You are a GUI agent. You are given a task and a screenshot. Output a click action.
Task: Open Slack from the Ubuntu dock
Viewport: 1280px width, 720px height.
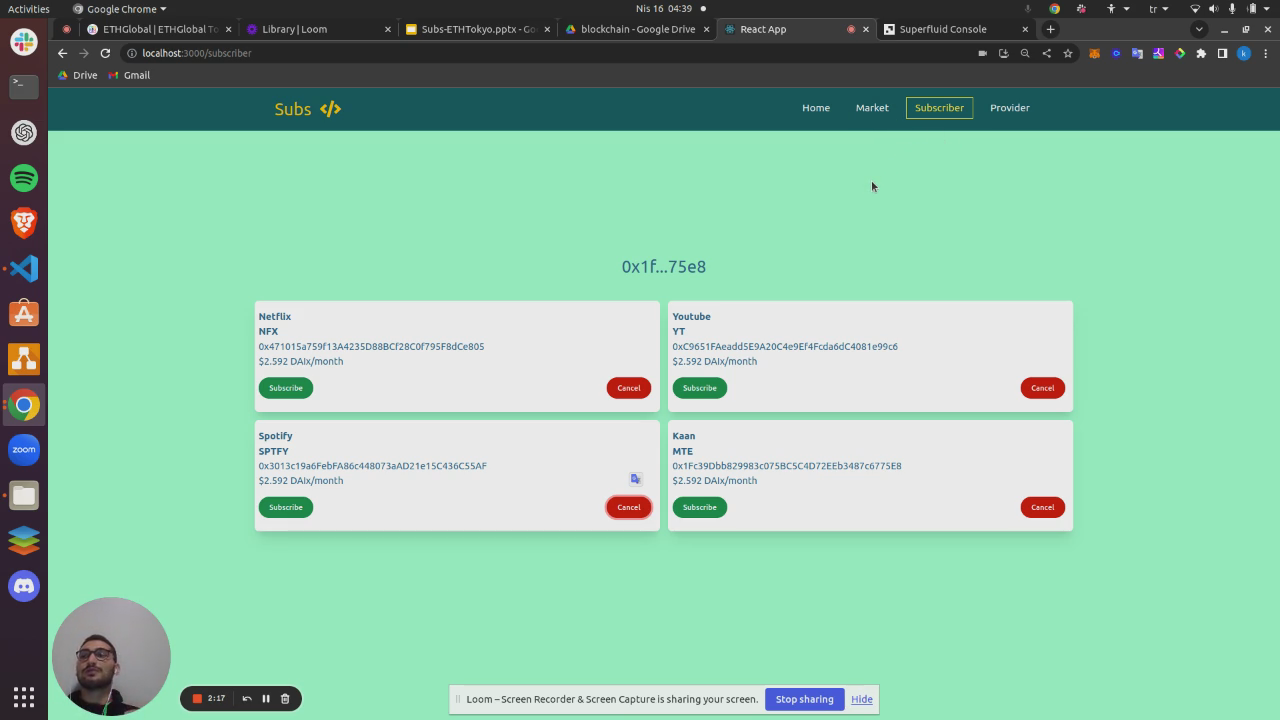24,42
